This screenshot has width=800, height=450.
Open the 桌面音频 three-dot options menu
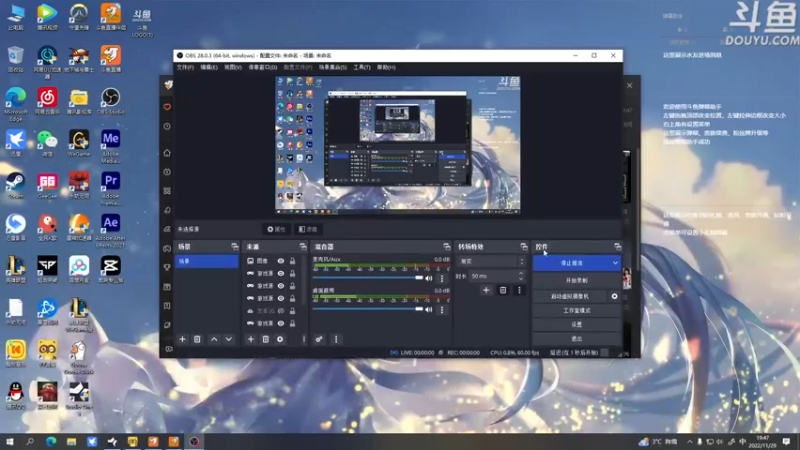442,309
